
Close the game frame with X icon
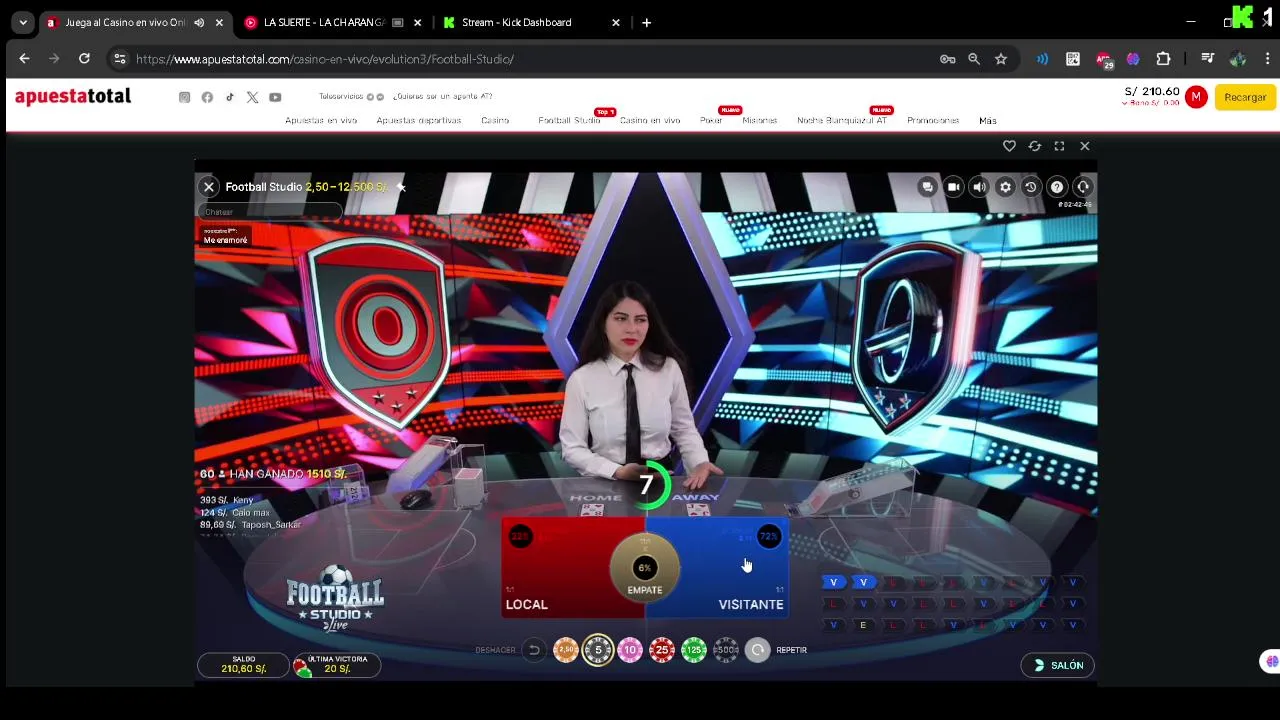(x=1085, y=146)
